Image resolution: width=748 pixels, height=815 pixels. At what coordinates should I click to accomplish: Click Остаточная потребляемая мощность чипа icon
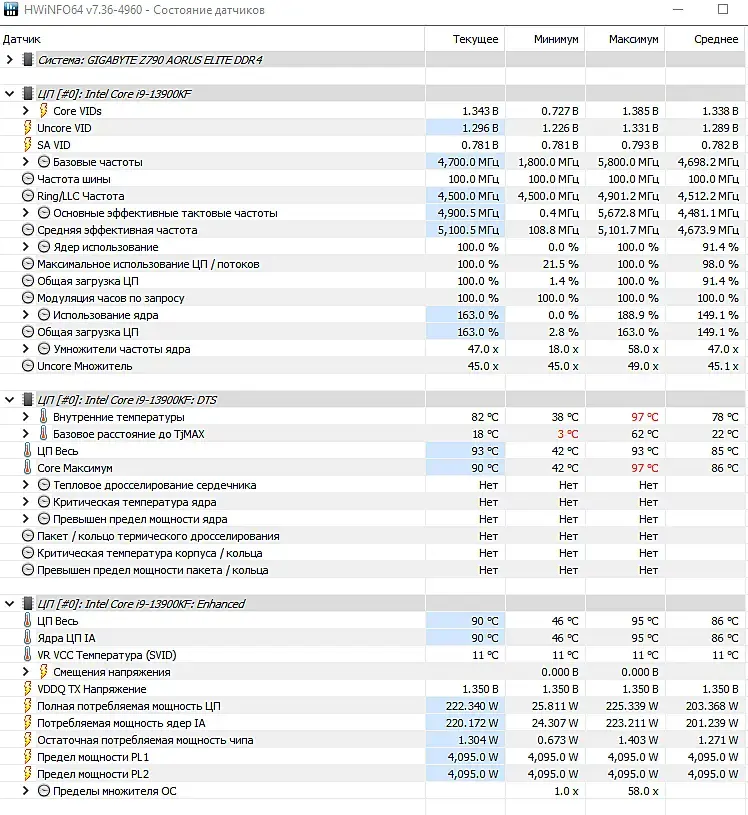[28, 740]
